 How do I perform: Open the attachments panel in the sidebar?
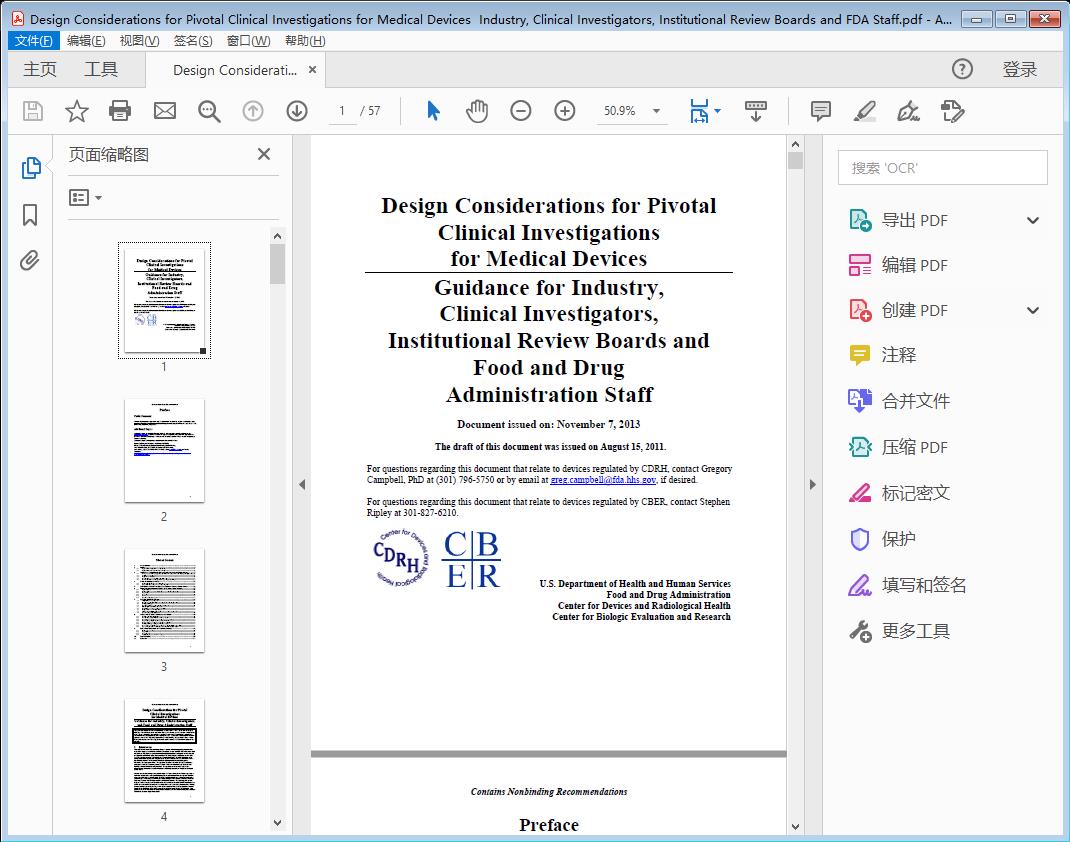(x=29, y=260)
